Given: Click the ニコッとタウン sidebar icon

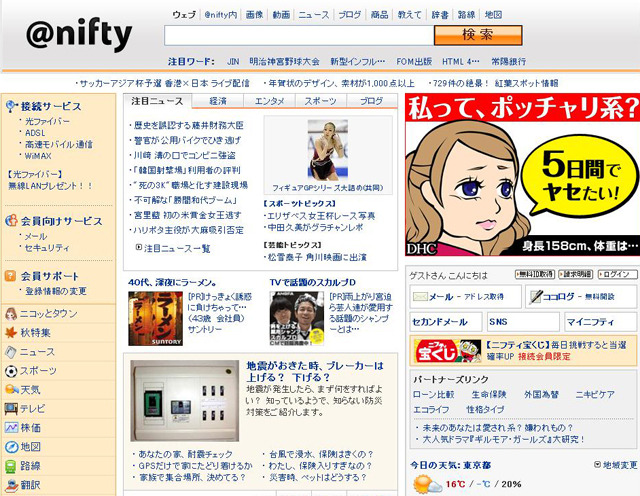Looking at the screenshot, I should tap(9, 313).
